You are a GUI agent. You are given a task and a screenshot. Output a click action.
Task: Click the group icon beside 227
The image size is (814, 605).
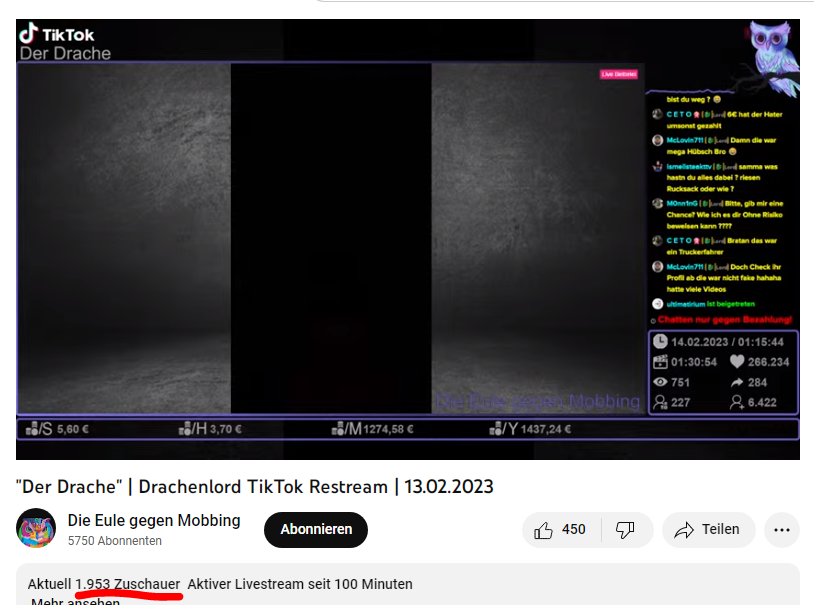coord(660,402)
